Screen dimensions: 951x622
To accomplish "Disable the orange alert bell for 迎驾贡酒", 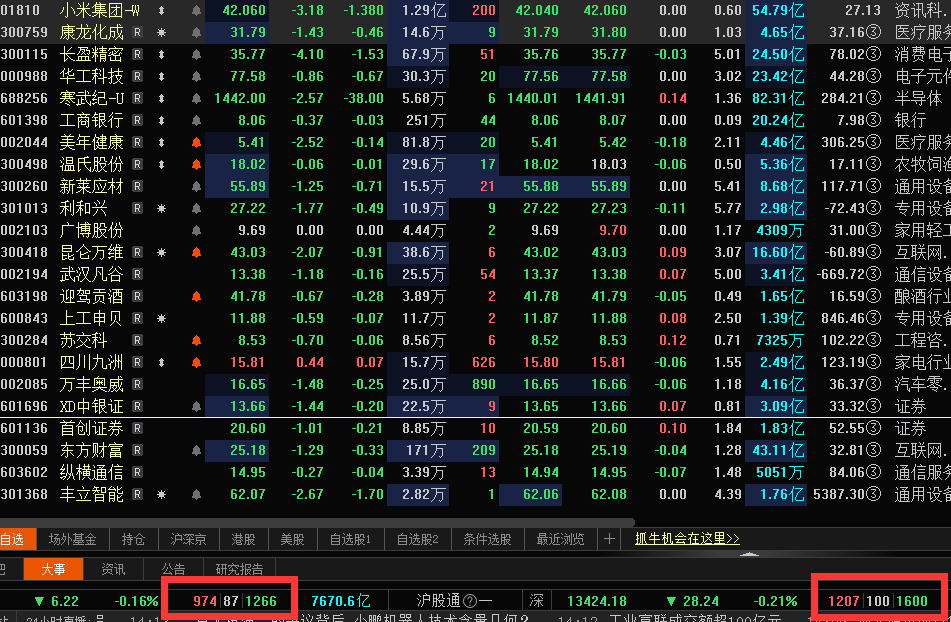I will (x=197, y=296).
